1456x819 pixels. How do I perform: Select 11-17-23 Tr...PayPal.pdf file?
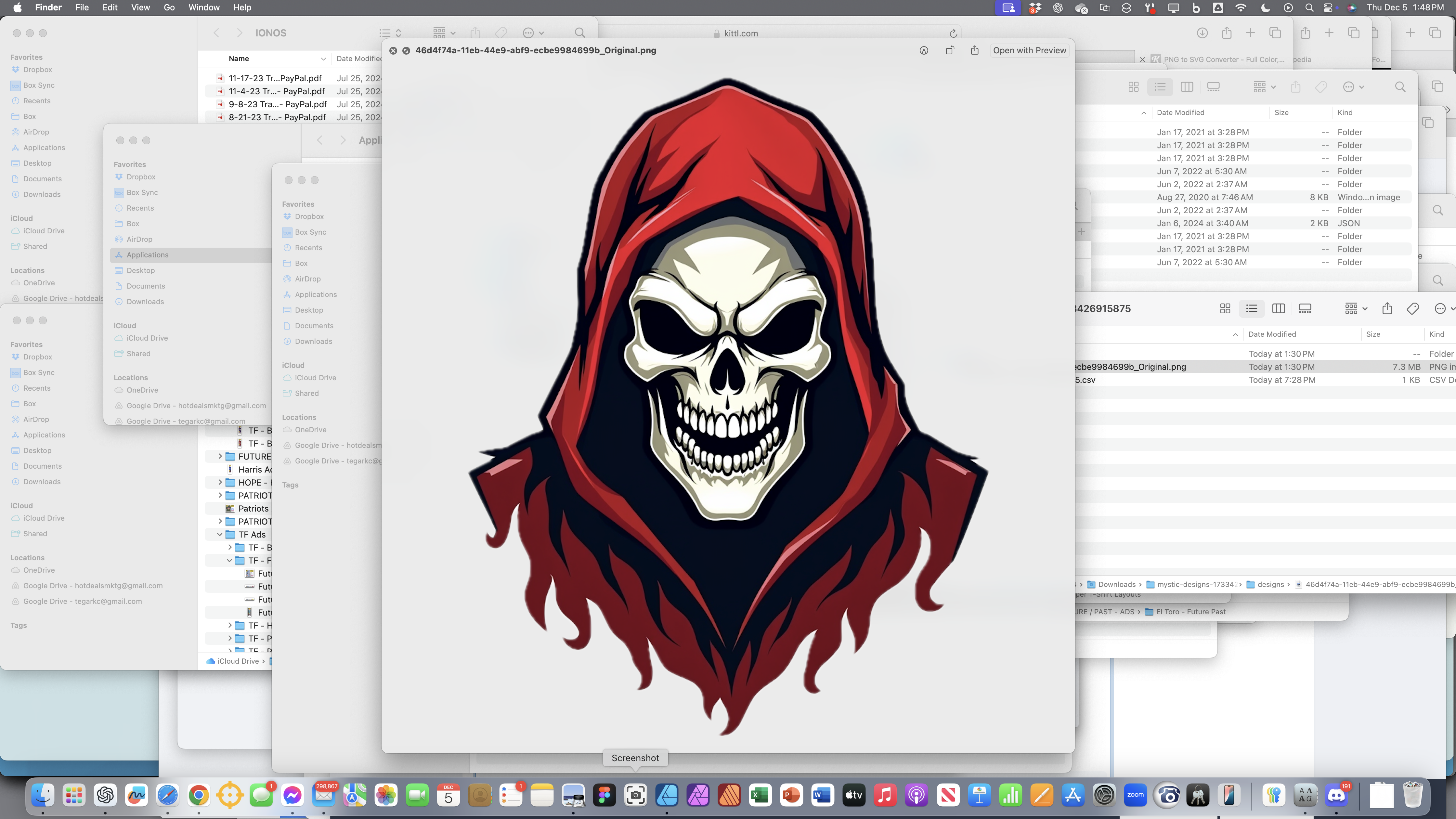(275, 78)
